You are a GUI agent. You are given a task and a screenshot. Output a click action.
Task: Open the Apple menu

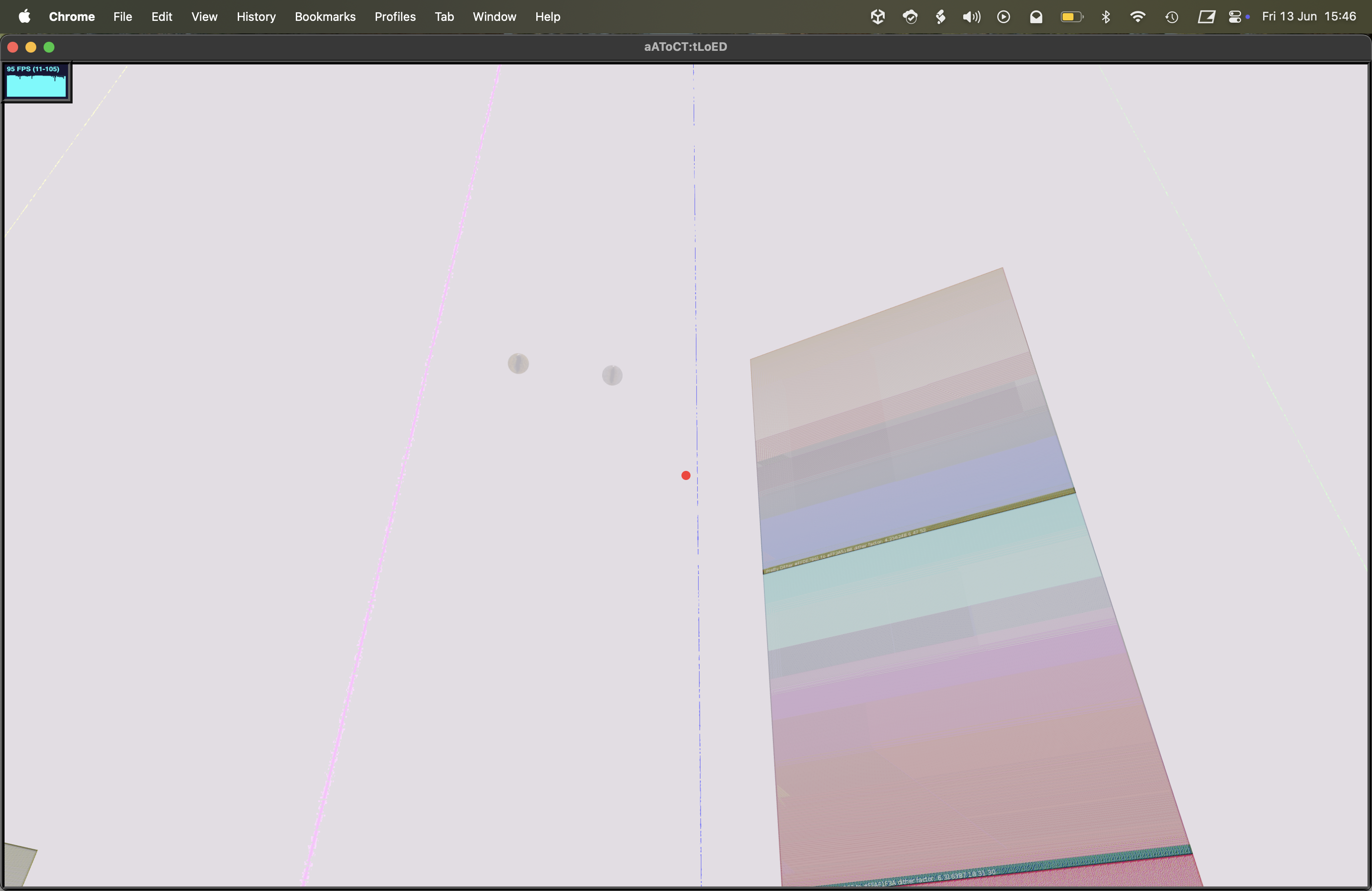click(24, 16)
